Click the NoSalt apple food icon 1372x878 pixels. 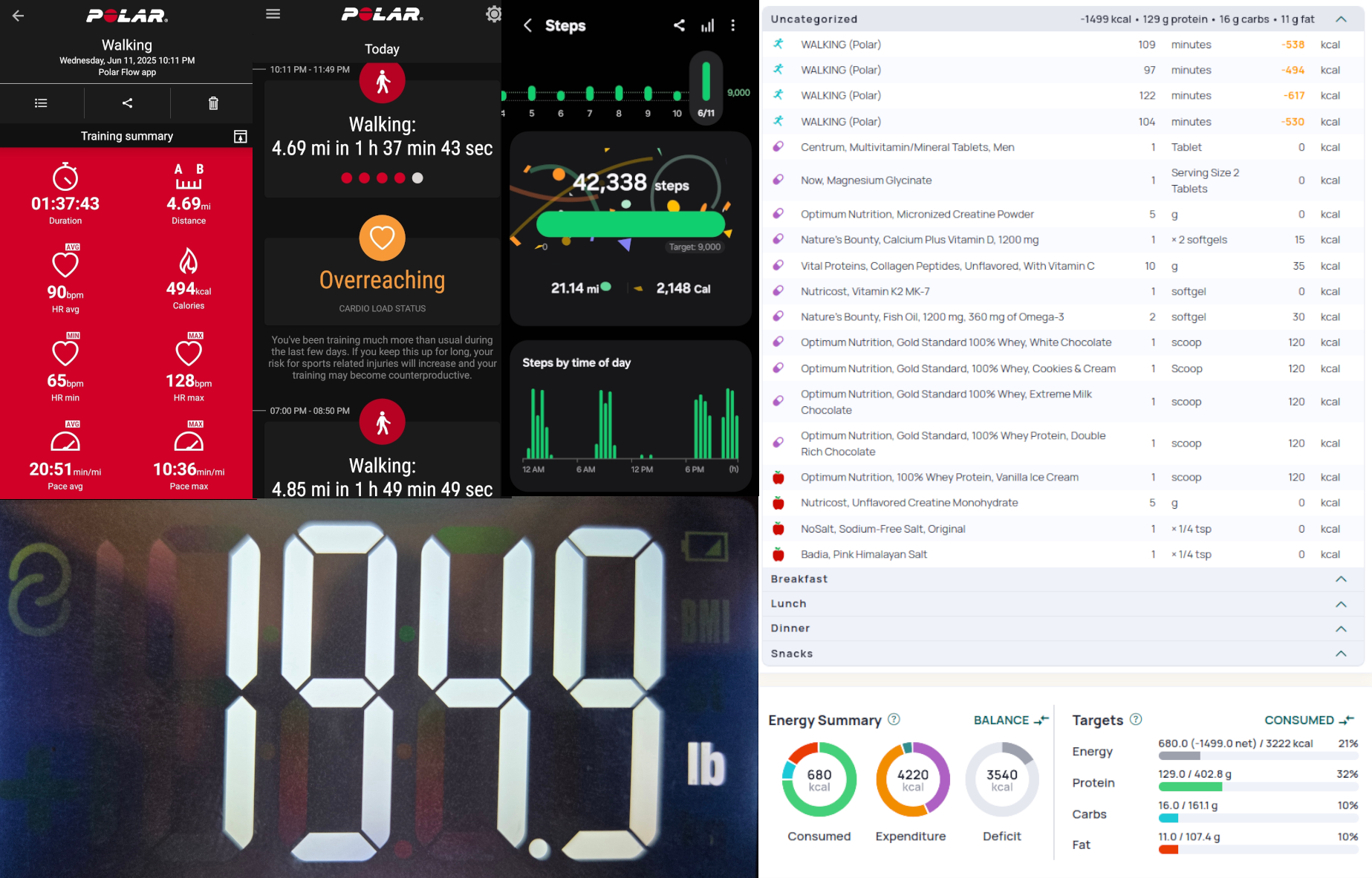click(x=778, y=529)
